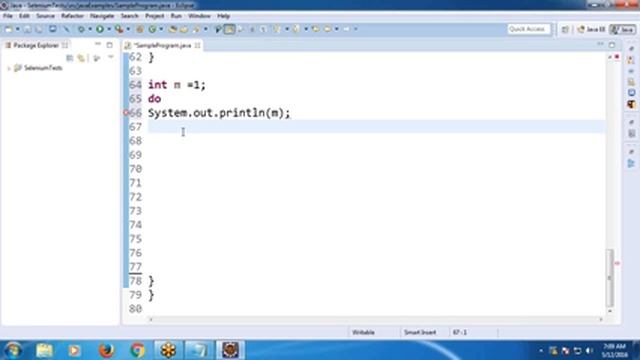
Task: Open dropdown next to Search icon
Action: [x=205, y=29]
